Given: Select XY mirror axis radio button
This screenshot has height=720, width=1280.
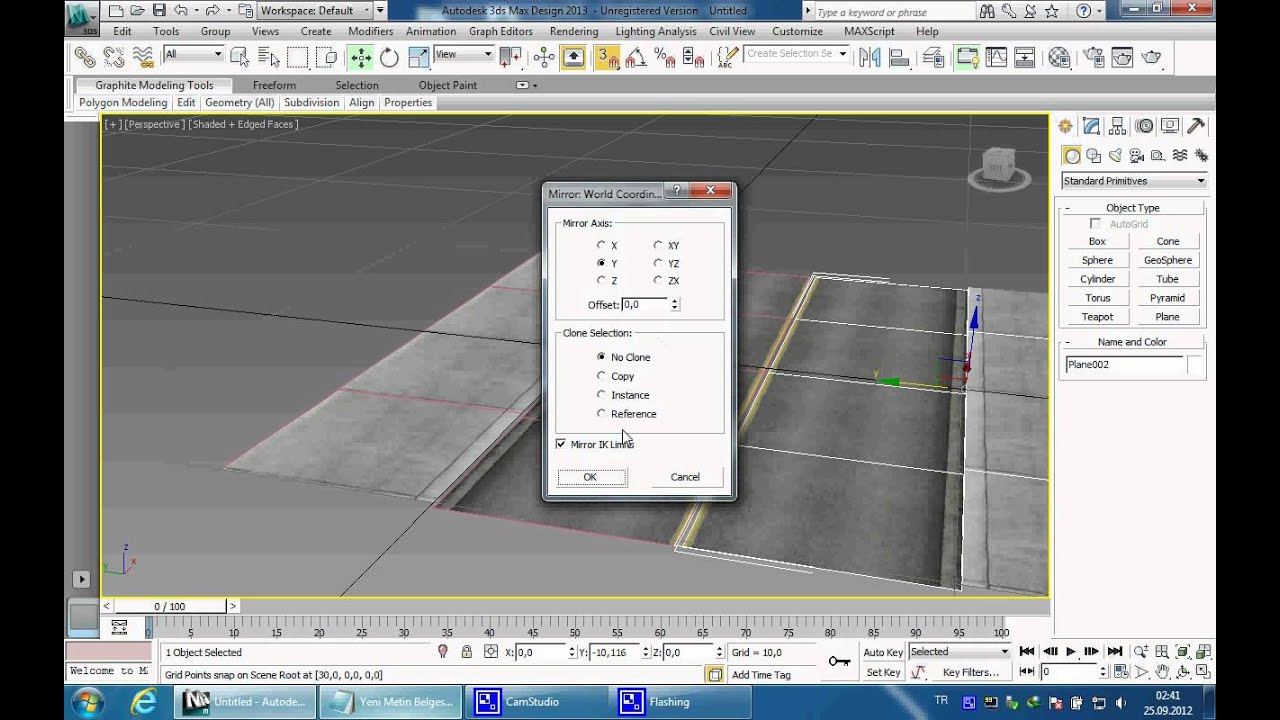Looking at the screenshot, I should pyautogui.click(x=658, y=245).
